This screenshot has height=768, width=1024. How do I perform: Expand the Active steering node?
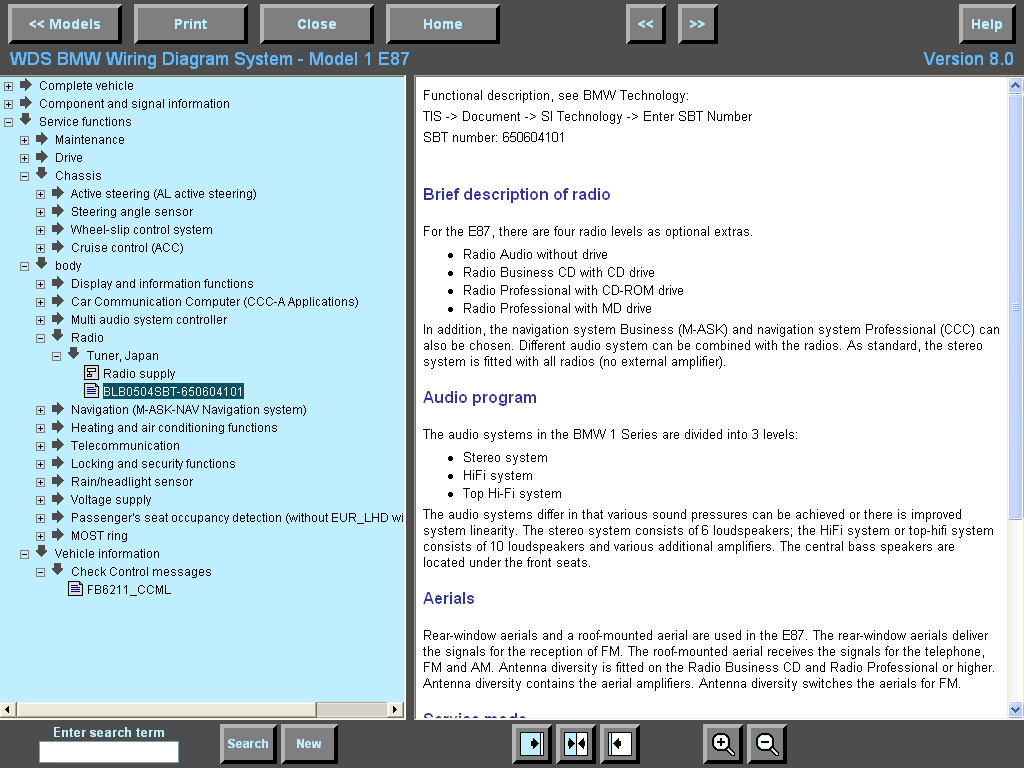[40, 195]
